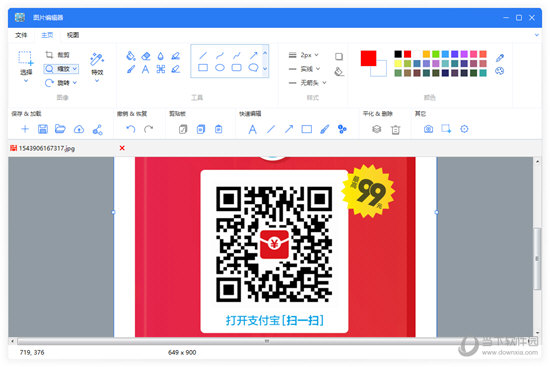Collapse the ribbon with top-right chevron
Image resolution: width=550 pixels, height=367 pixels.
tap(536, 35)
